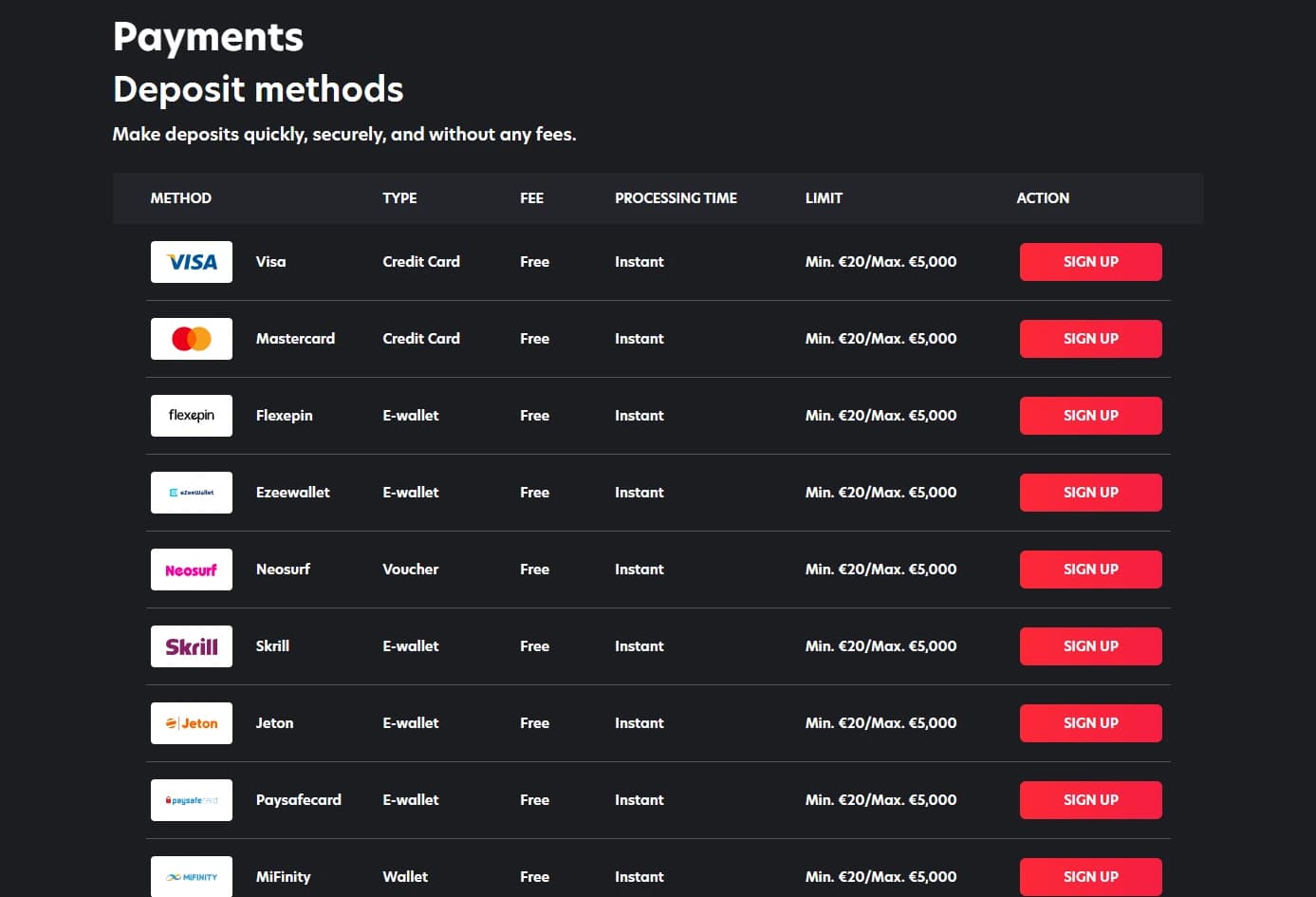
Task: Hit Sign Up in the Paysafecard row
Action: click(1090, 800)
